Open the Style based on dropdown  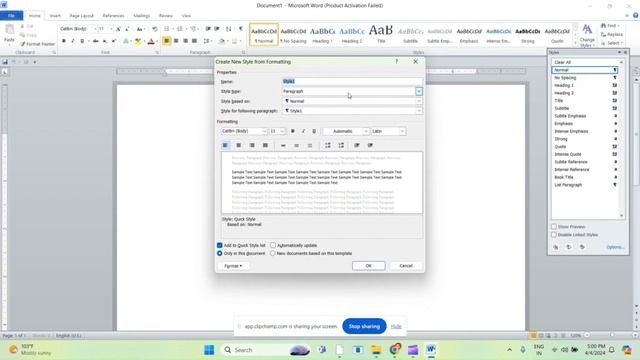(x=419, y=101)
